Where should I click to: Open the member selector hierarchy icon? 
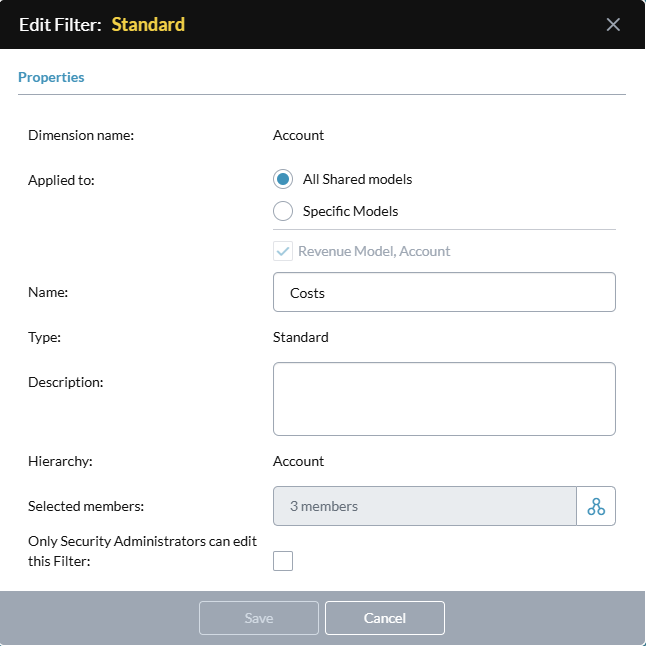tap(596, 506)
